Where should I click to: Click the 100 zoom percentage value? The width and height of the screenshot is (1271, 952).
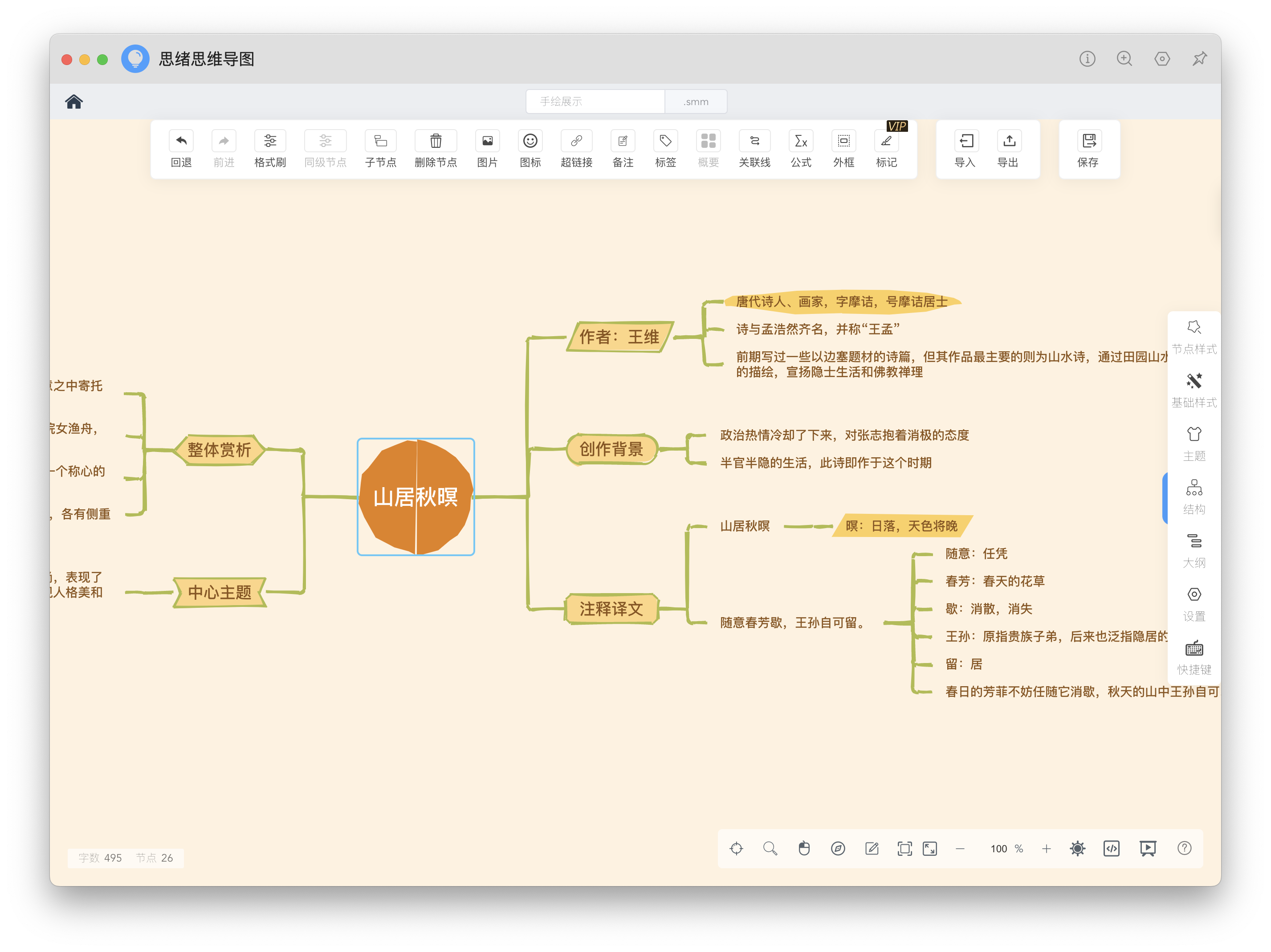click(998, 849)
